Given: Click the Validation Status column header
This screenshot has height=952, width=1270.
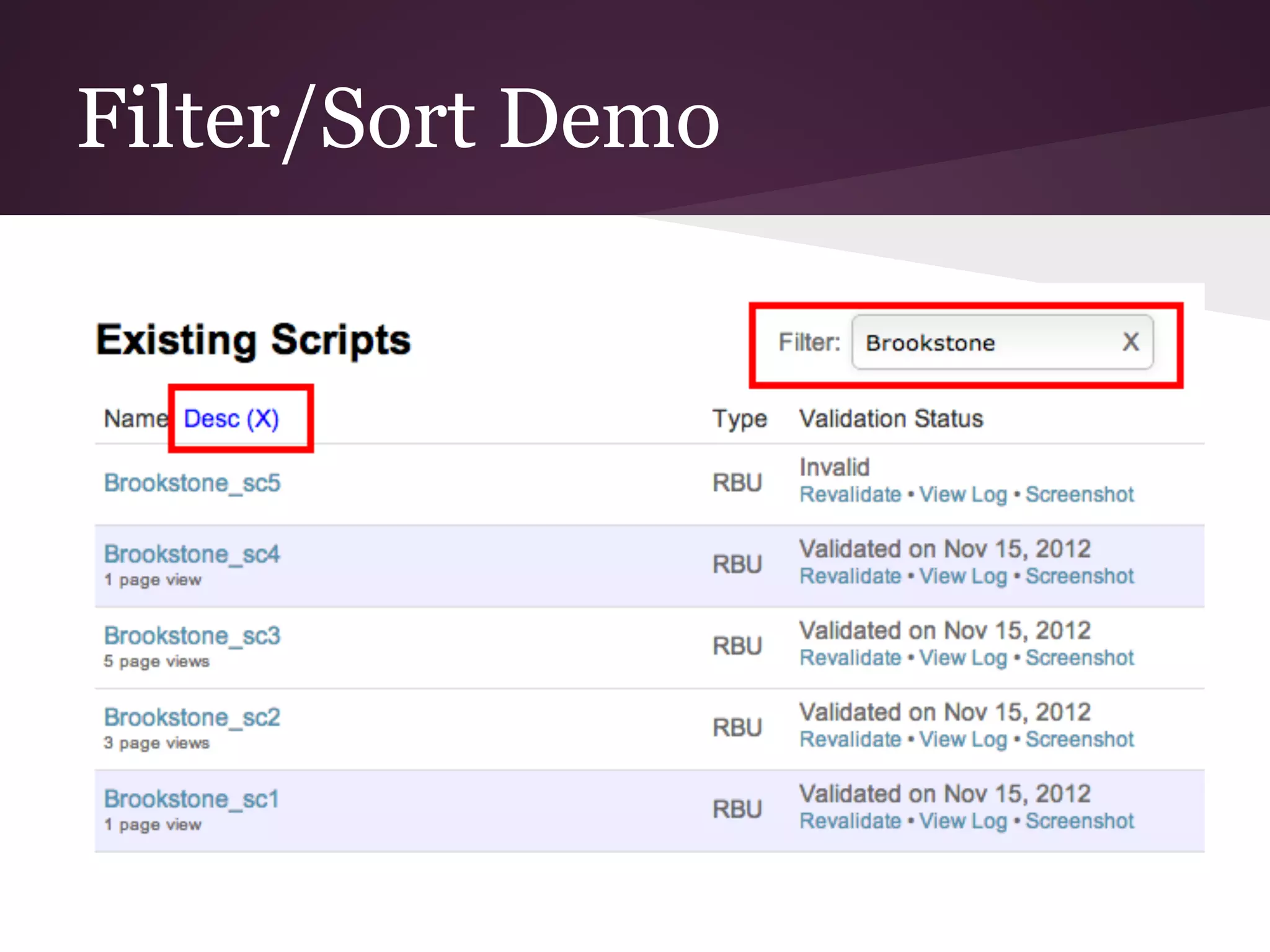Looking at the screenshot, I should 891,419.
